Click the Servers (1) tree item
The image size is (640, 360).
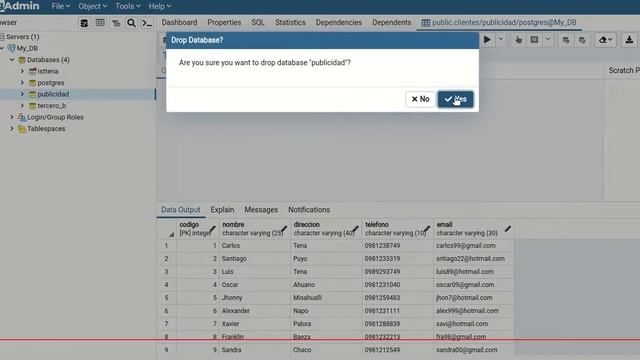coord(22,37)
